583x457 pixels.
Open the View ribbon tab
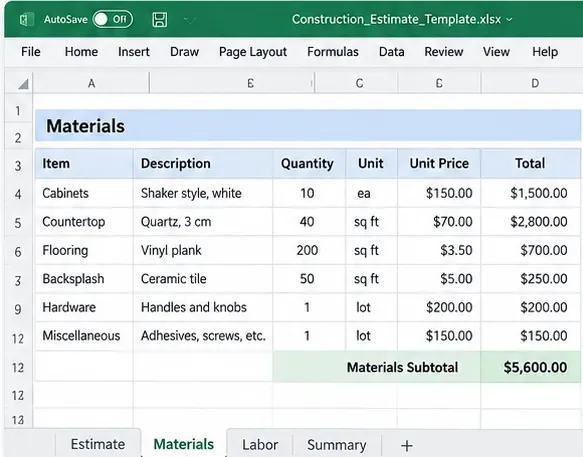coord(496,52)
